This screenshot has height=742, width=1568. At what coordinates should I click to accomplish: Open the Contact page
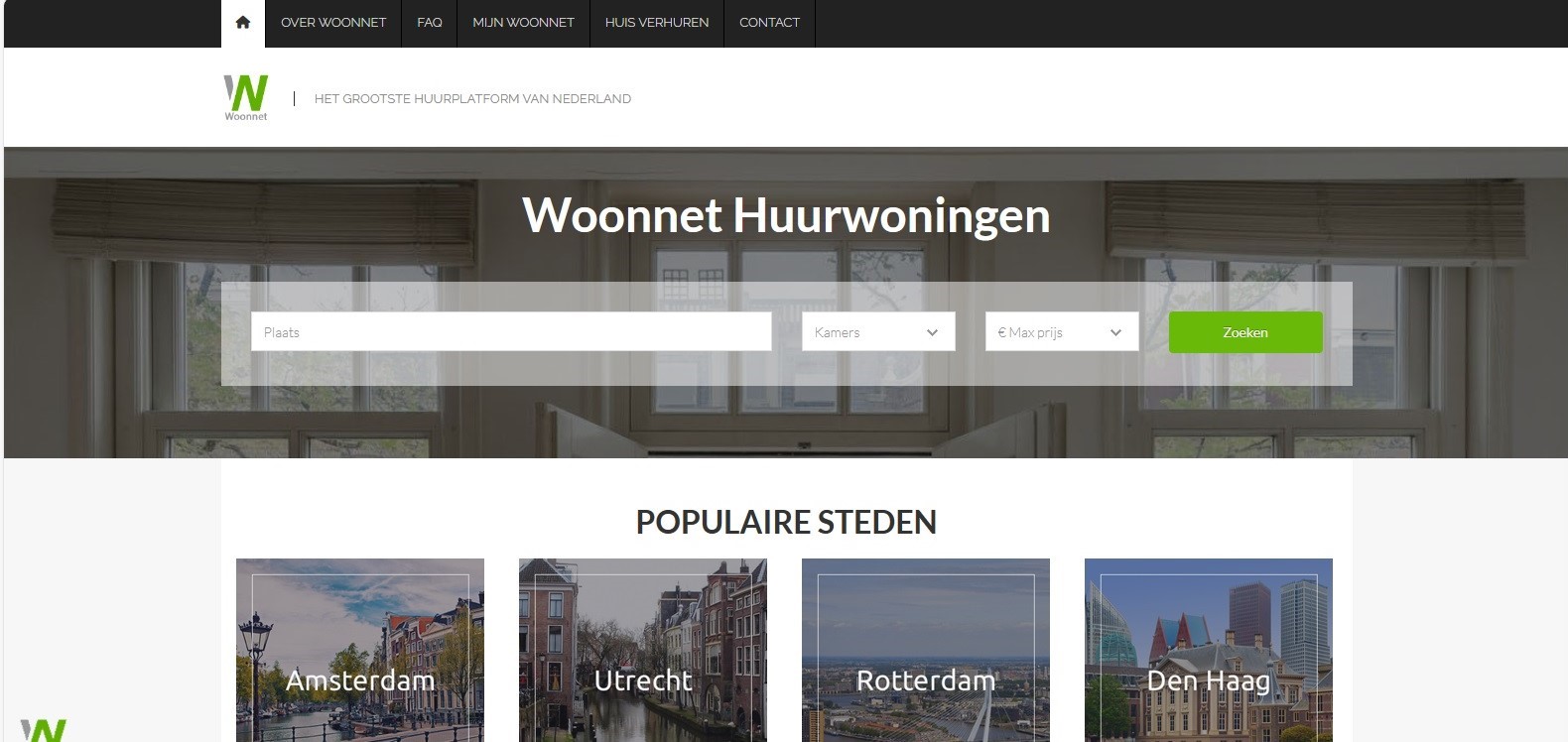769,23
